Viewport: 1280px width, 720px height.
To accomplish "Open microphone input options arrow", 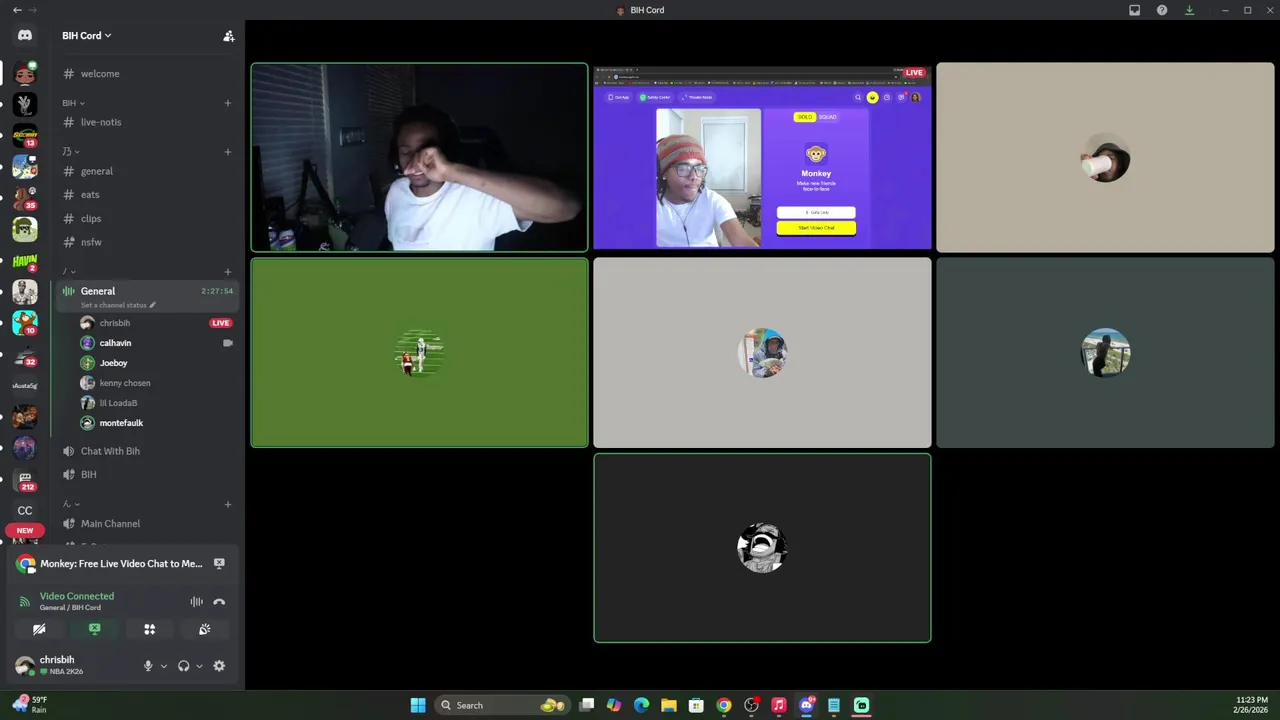I will click(x=163, y=666).
